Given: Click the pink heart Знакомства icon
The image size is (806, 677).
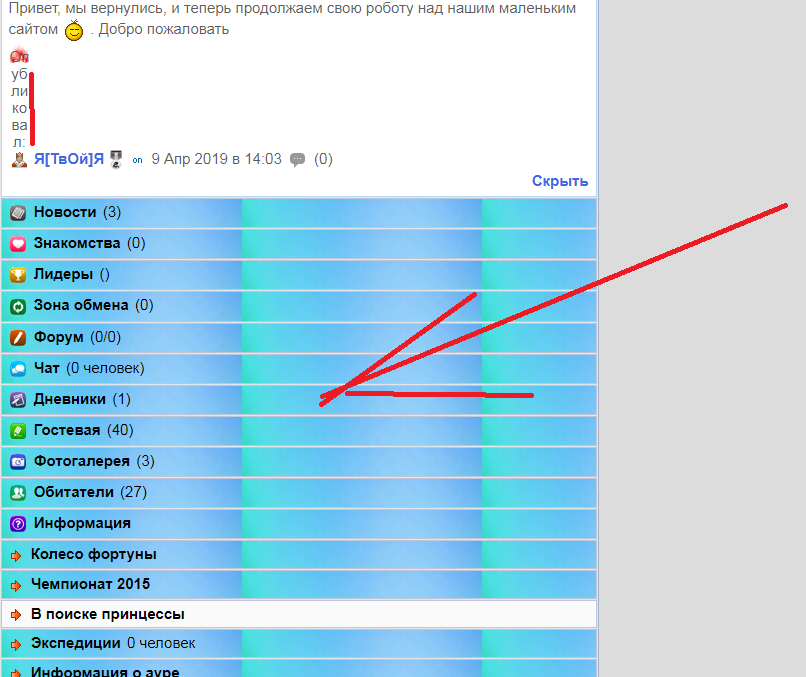Looking at the screenshot, I should click(18, 243).
